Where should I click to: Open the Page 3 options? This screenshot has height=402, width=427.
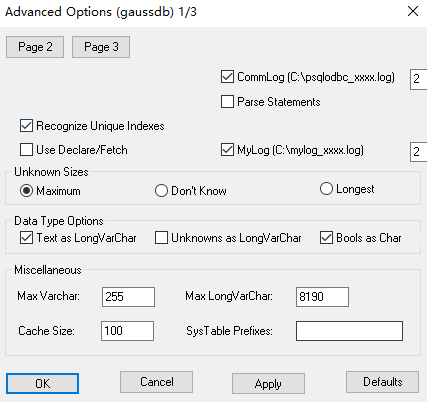(x=101, y=47)
